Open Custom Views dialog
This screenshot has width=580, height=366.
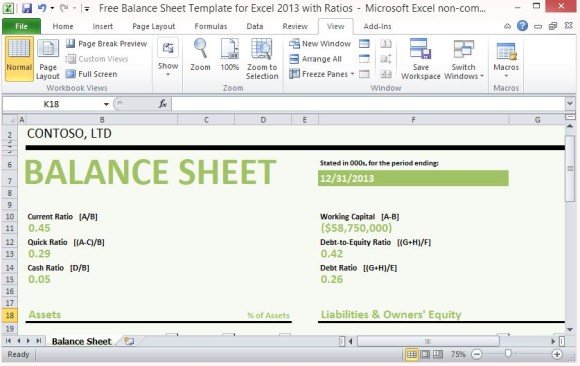(97, 59)
